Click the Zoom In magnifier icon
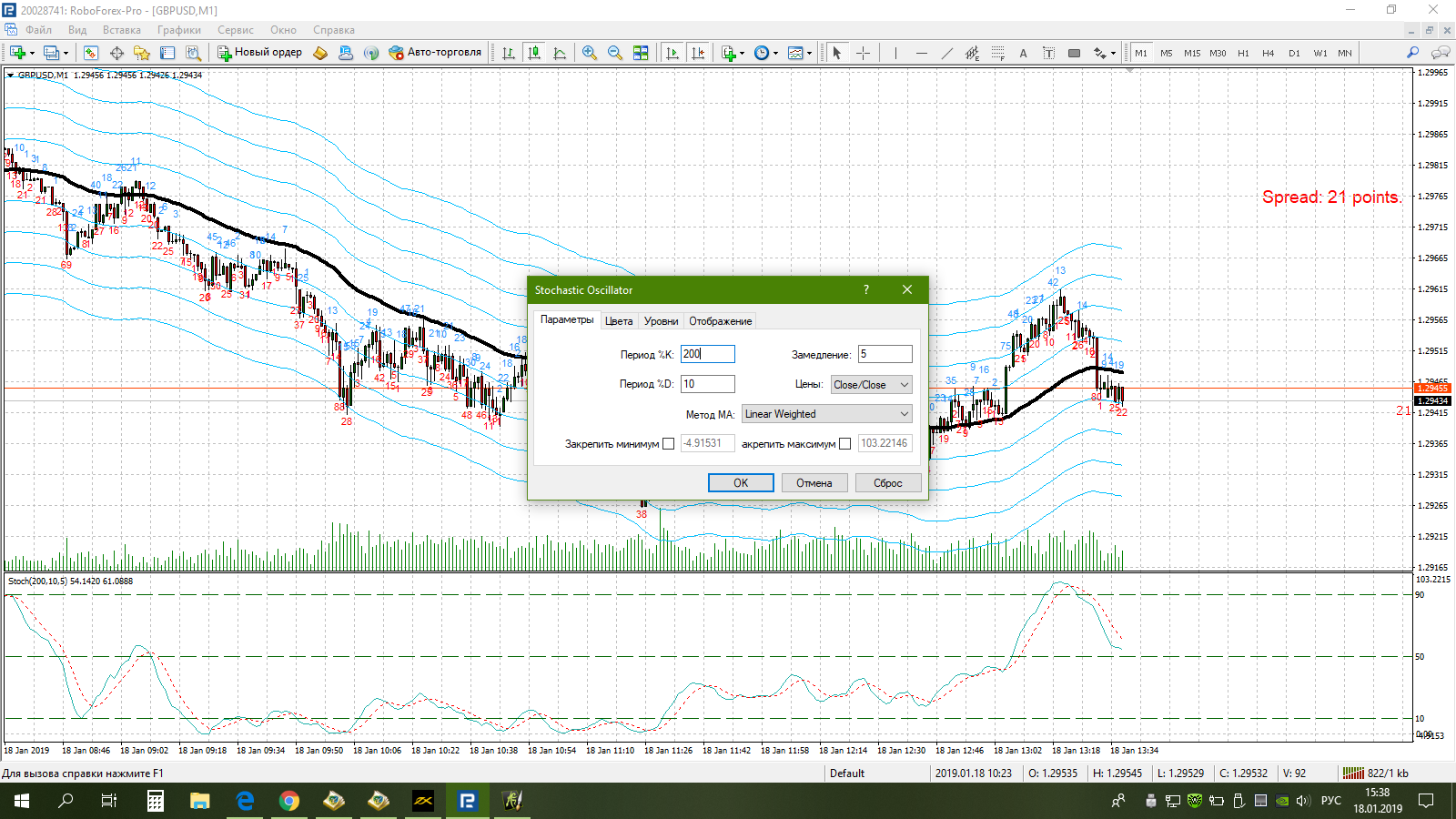This screenshot has width=1456, height=819. point(590,53)
